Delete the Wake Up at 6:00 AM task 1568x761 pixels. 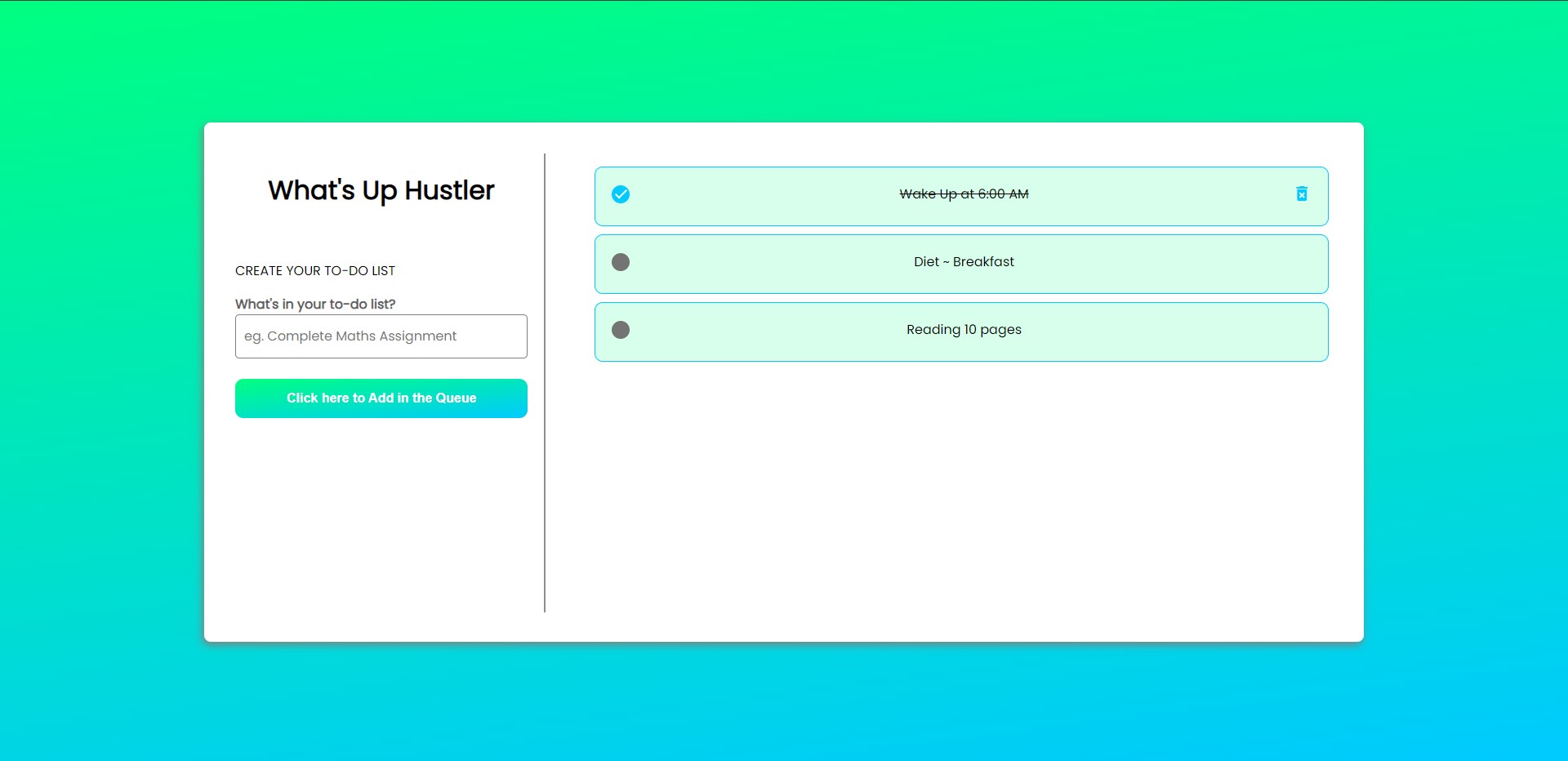1302,194
